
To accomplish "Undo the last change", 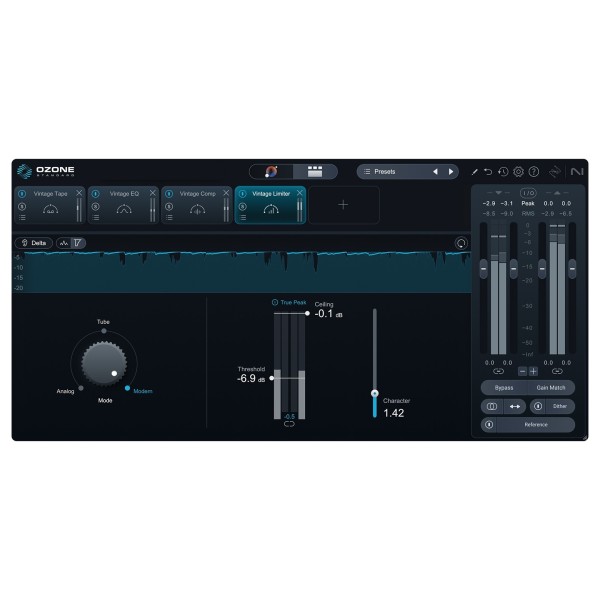I will 488,172.
